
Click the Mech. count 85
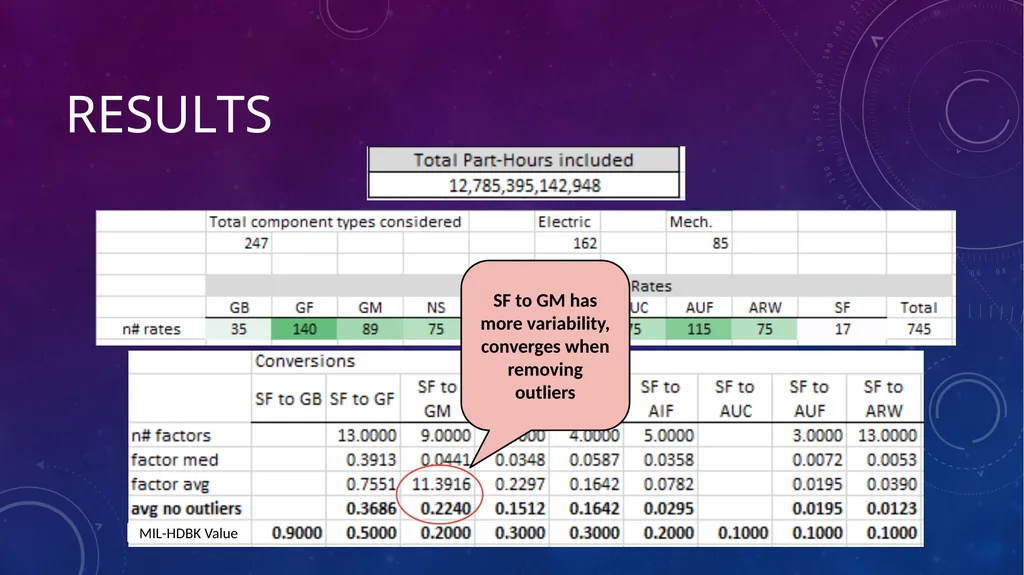(720, 243)
